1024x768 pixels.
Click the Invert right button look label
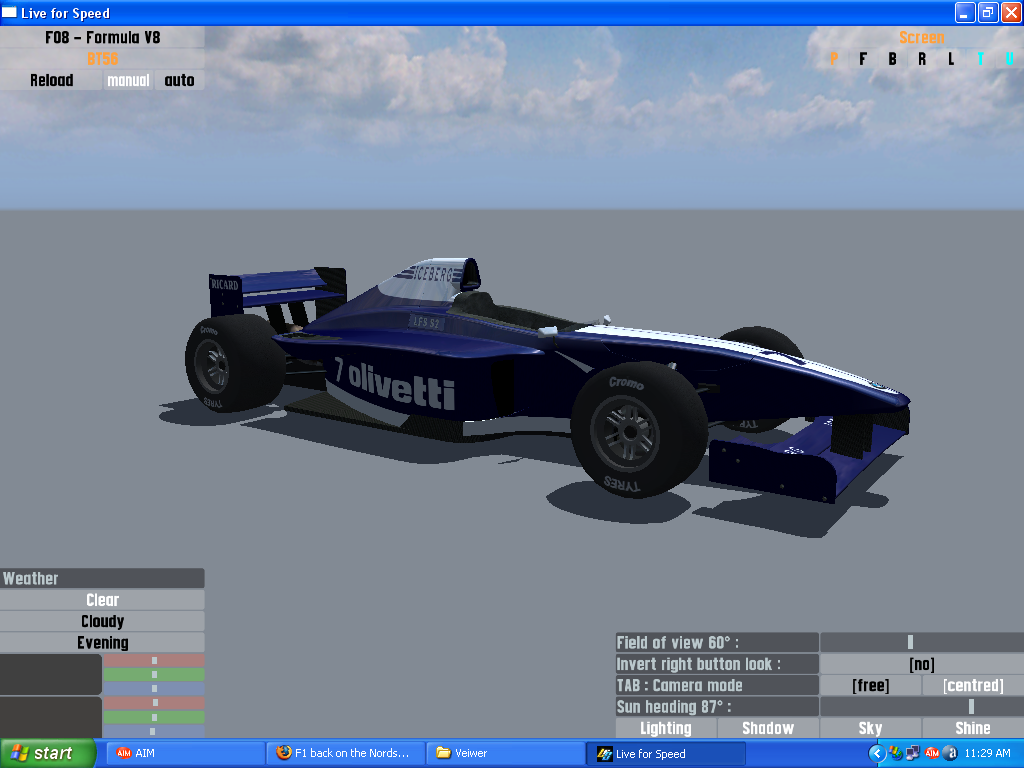click(717, 664)
